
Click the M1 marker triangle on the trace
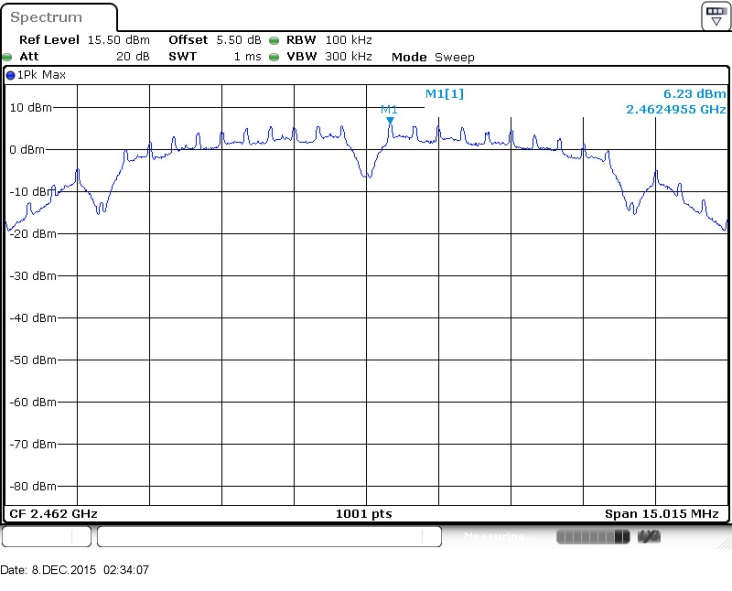click(x=390, y=121)
